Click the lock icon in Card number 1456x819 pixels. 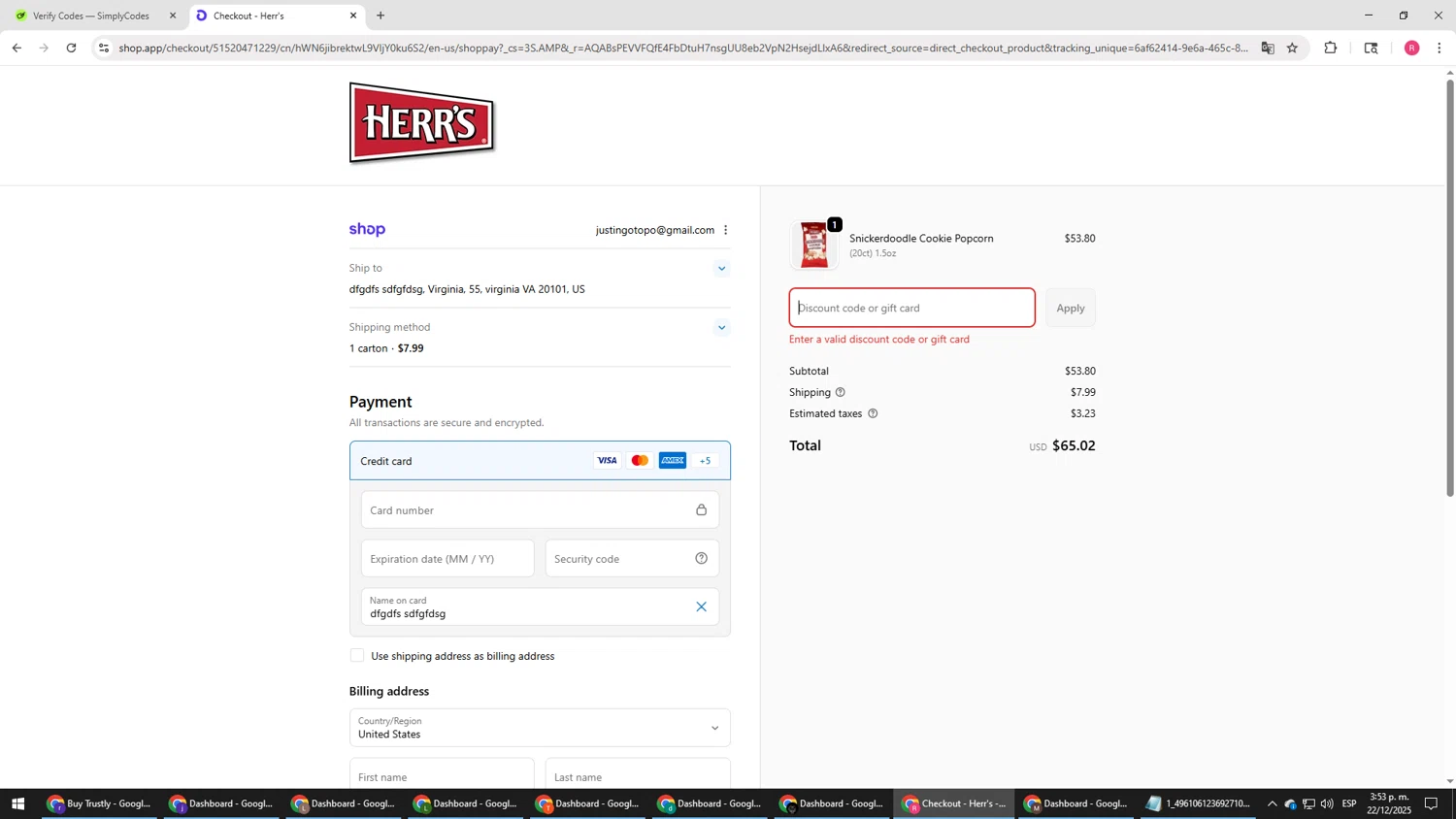click(x=701, y=510)
